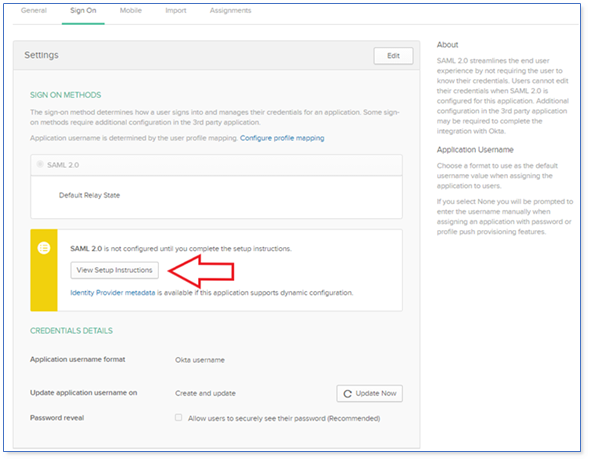Click the SIGN ON METHODS heading
Screen dimensions: 590x461
coord(65,95)
